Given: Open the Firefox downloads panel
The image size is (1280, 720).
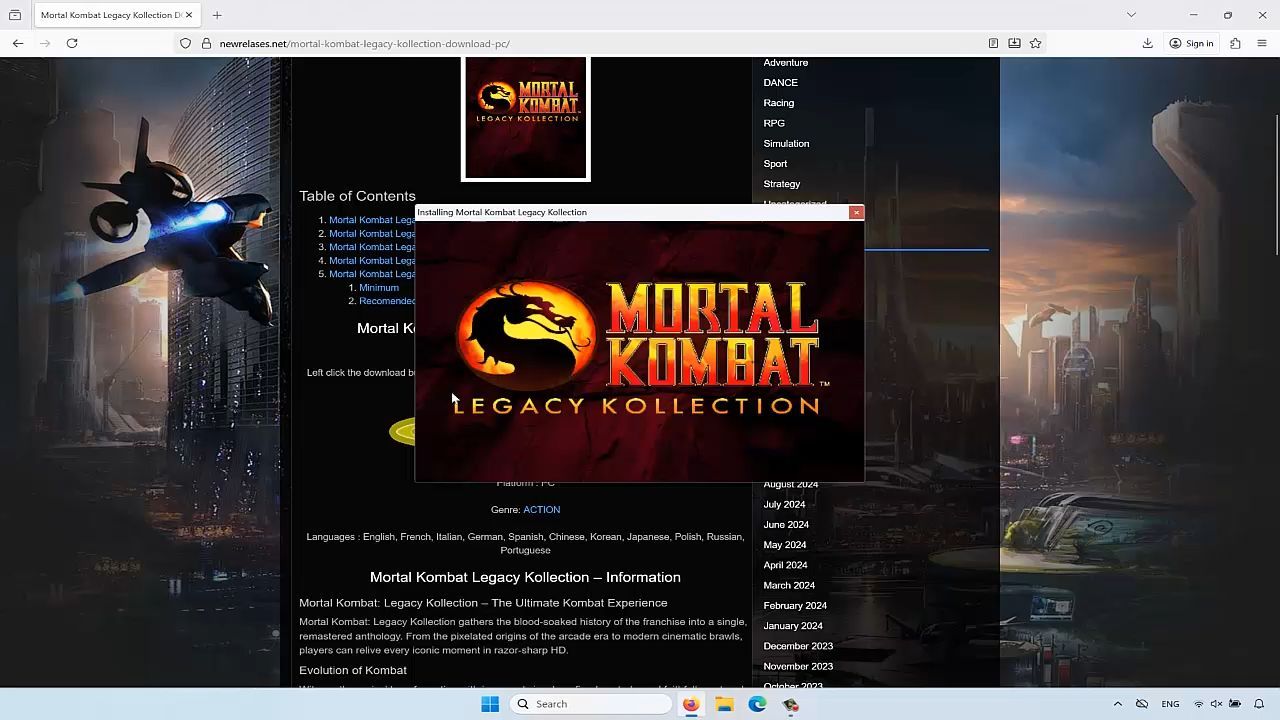Looking at the screenshot, I should (x=1147, y=43).
